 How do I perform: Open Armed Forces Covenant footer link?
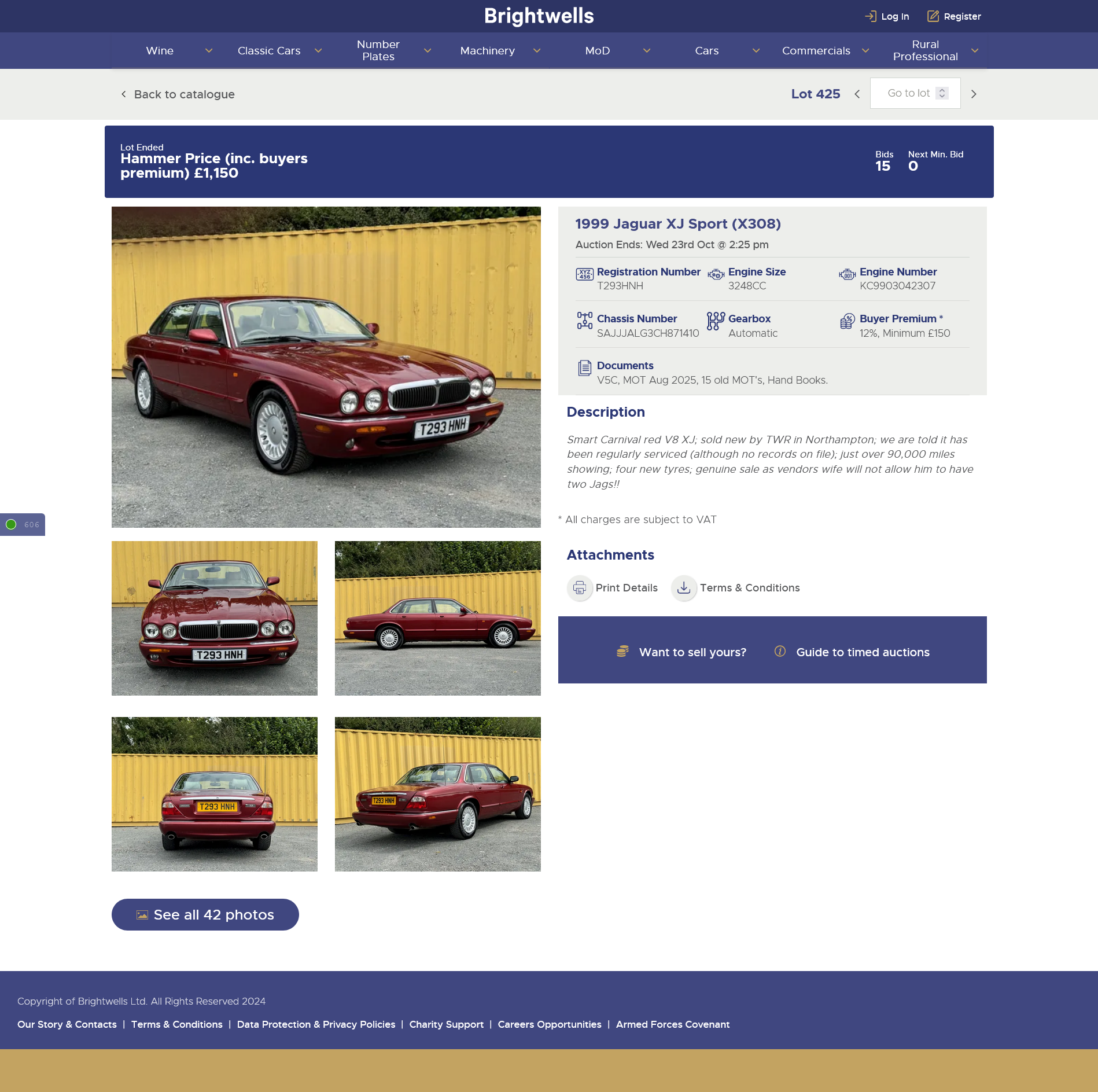pyautogui.click(x=673, y=1024)
